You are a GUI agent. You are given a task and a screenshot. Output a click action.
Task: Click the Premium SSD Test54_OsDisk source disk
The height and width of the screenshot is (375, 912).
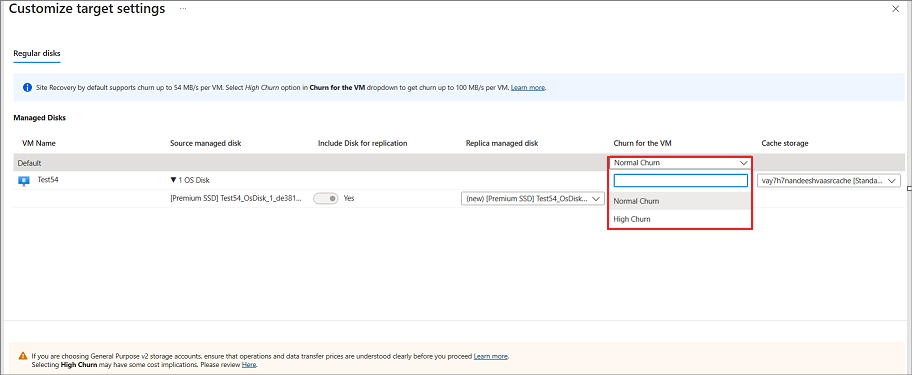coord(236,198)
